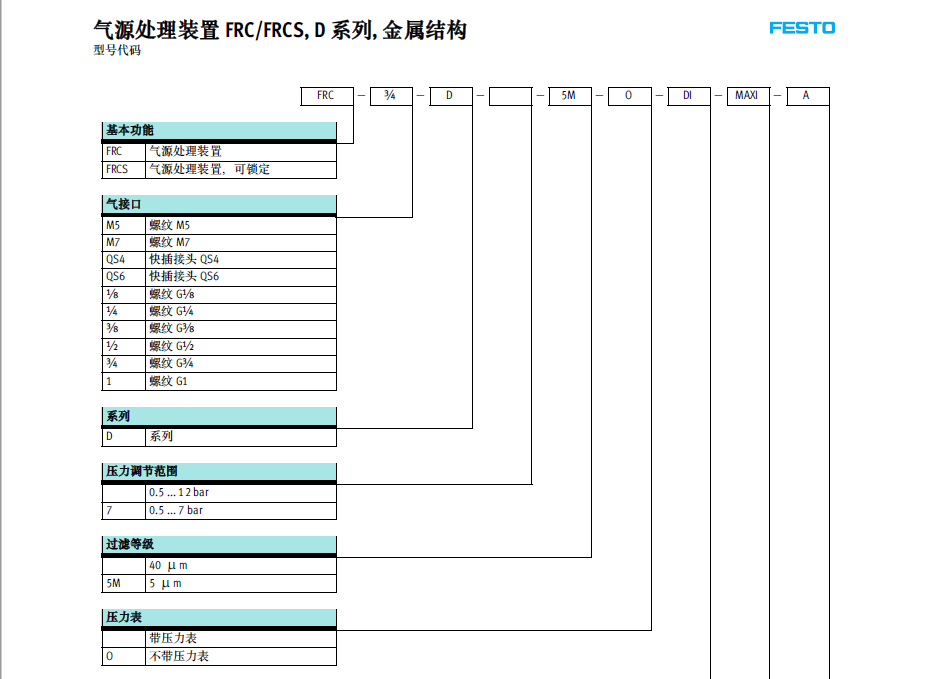Select the QS4 code cell
935x679 pixels.
[124, 260]
